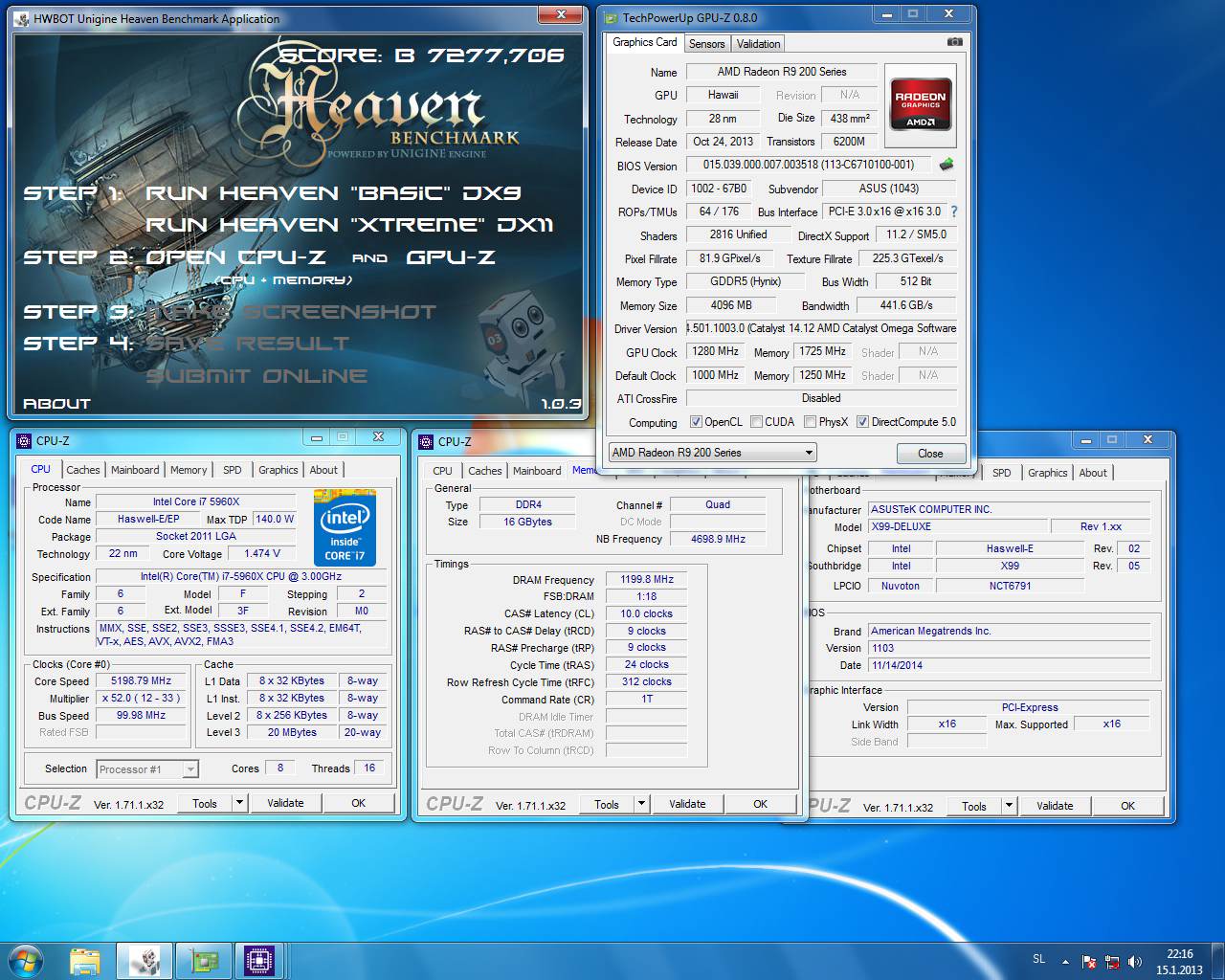Image resolution: width=1225 pixels, height=980 pixels.
Task: Select the GPU-Z taskbar icon
Action: click(202, 961)
